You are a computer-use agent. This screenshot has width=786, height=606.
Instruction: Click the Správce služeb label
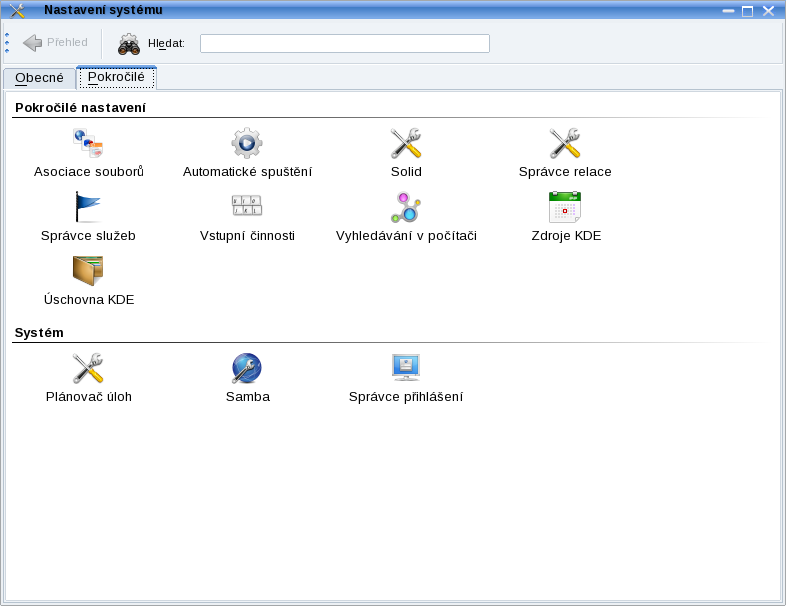coord(88,236)
